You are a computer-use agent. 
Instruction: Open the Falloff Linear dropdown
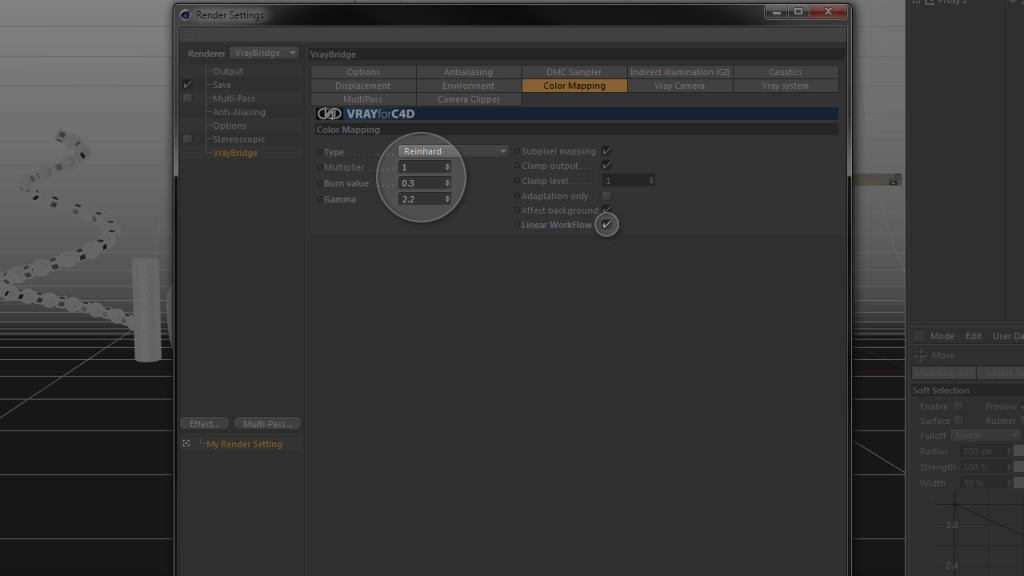(985, 436)
